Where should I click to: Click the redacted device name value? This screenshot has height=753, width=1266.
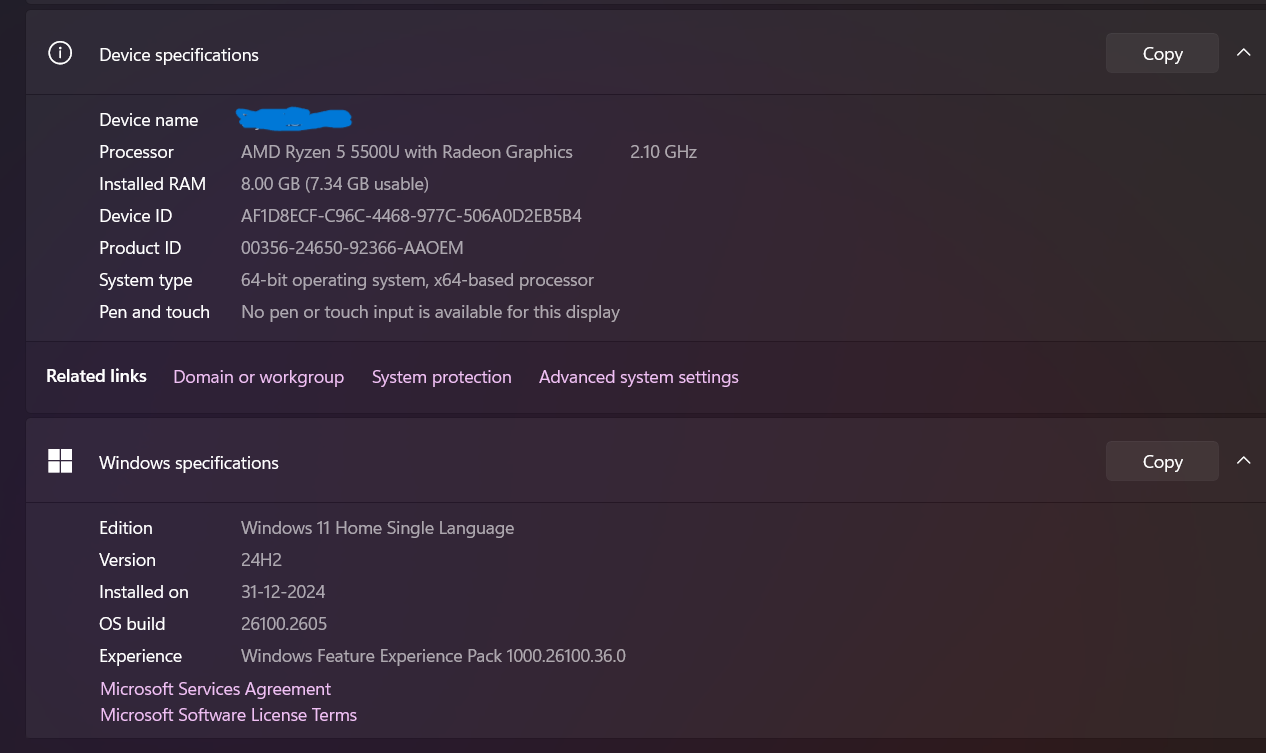(294, 120)
